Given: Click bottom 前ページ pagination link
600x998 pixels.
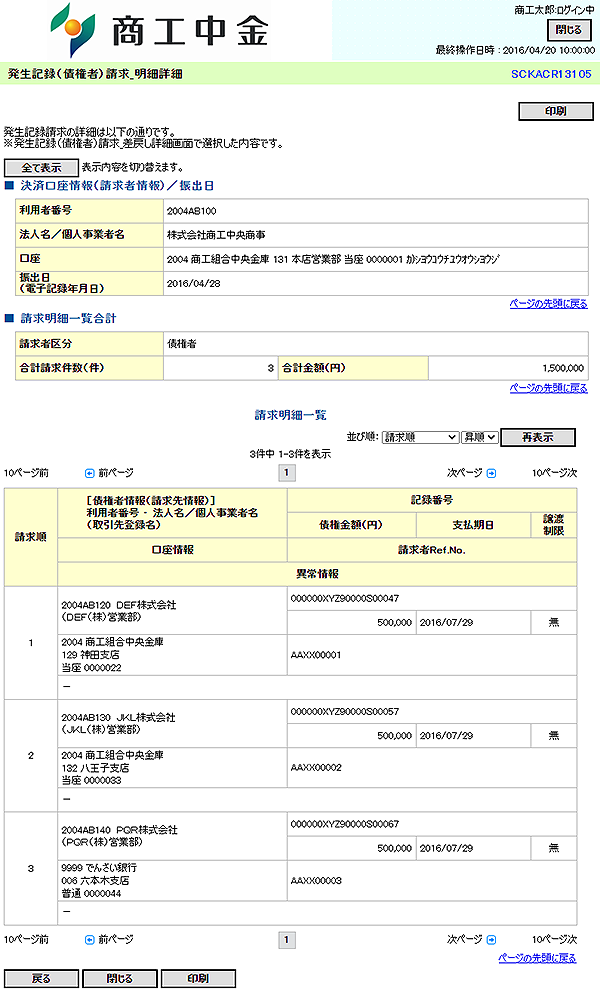Looking at the screenshot, I should [116, 940].
